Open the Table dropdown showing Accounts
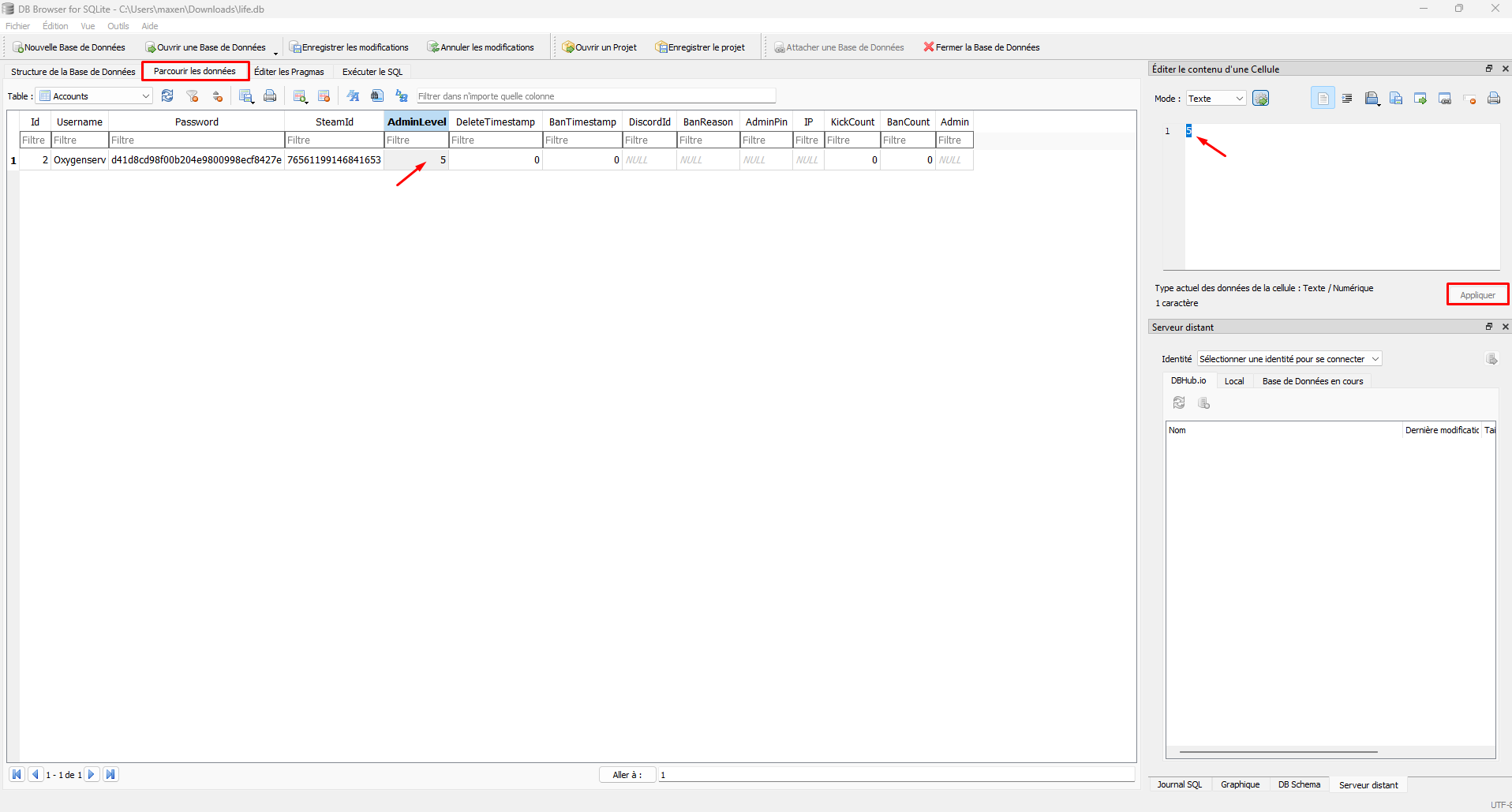The width and height of the screenshot is (1512, 812). 95,96
